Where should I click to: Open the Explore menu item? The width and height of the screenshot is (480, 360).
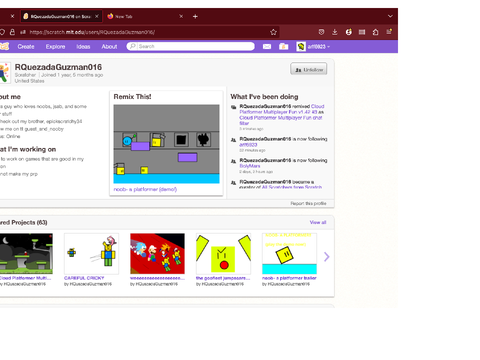point(55,47)
